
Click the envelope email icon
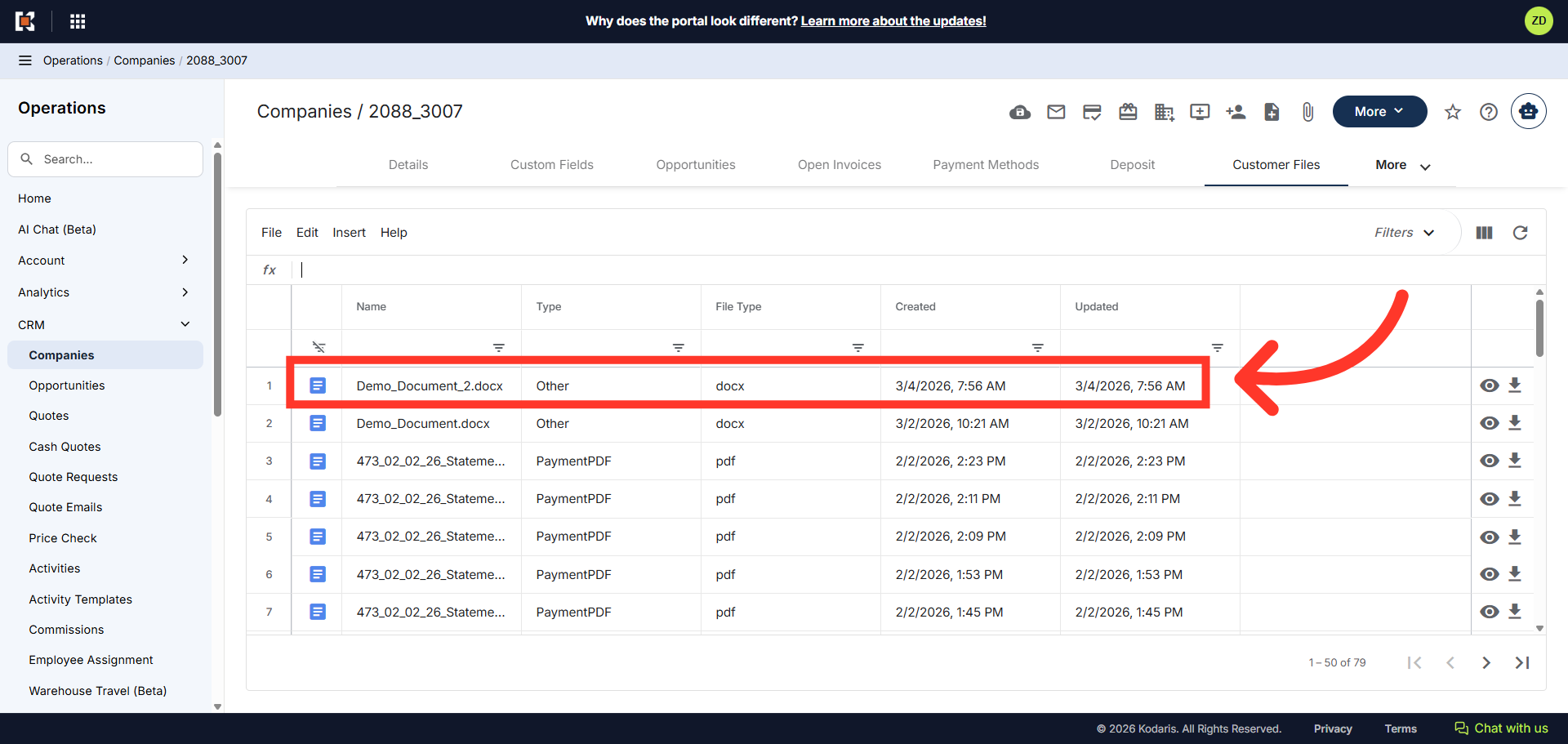coord(1056,112)
